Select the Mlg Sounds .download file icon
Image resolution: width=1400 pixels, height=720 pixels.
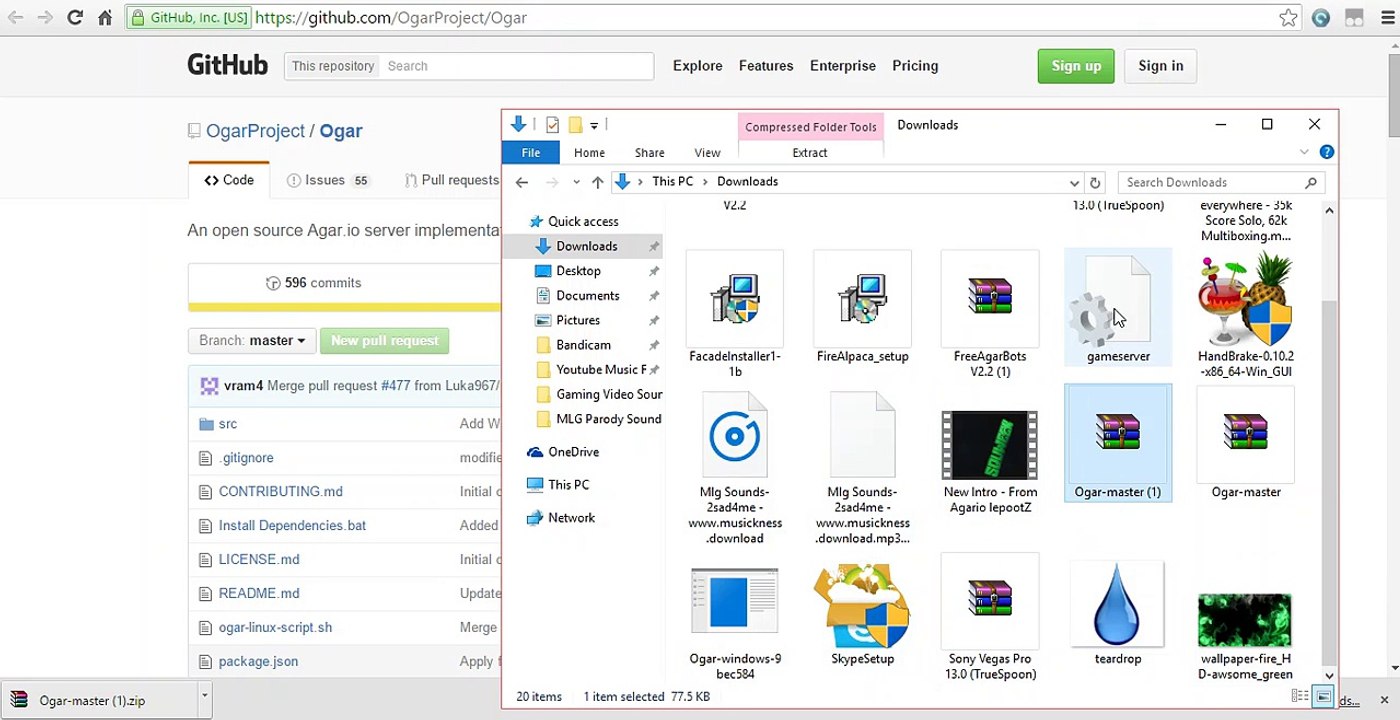pos(735,435)
